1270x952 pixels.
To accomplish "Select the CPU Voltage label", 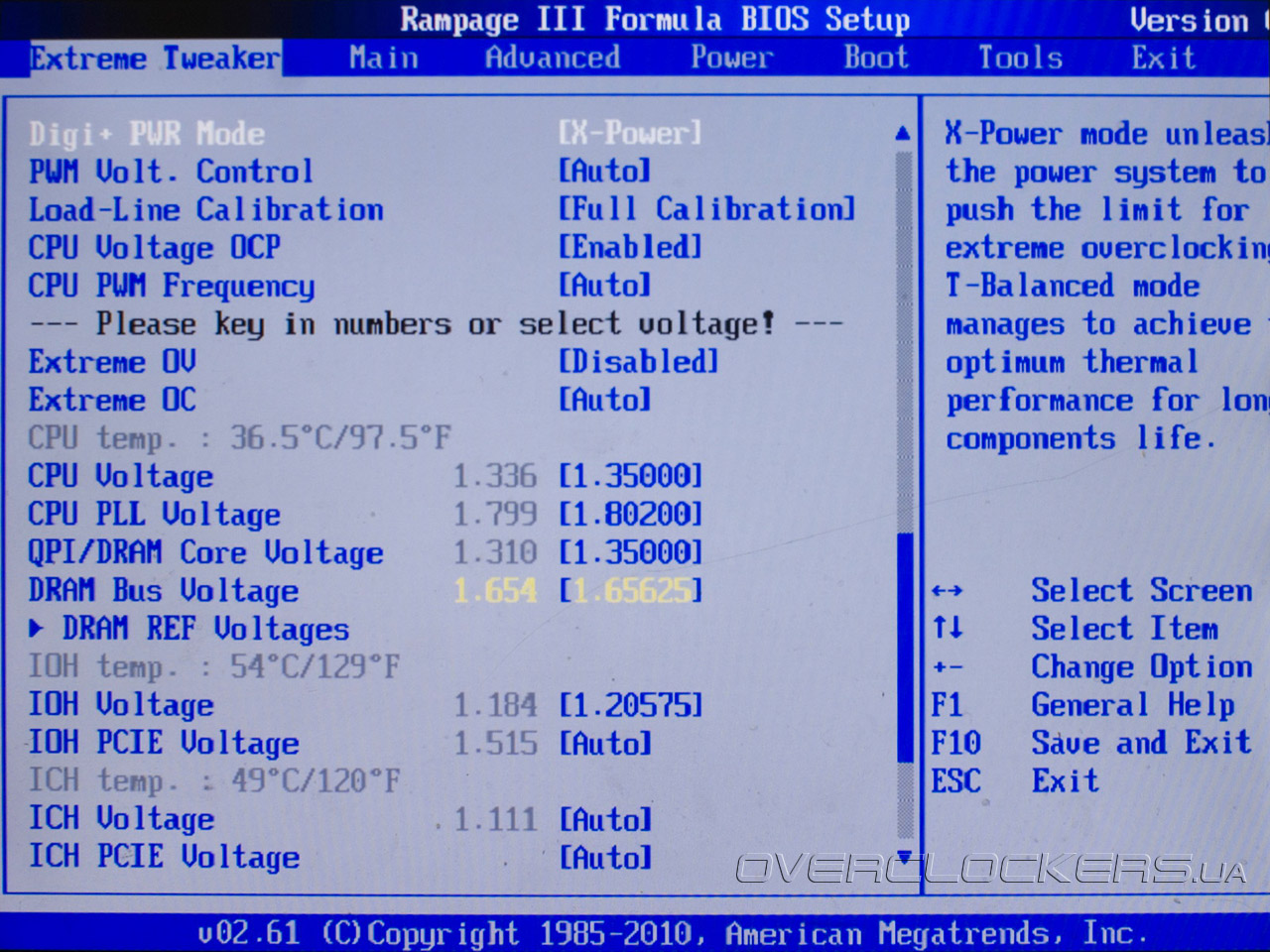I will click(121, 477).
